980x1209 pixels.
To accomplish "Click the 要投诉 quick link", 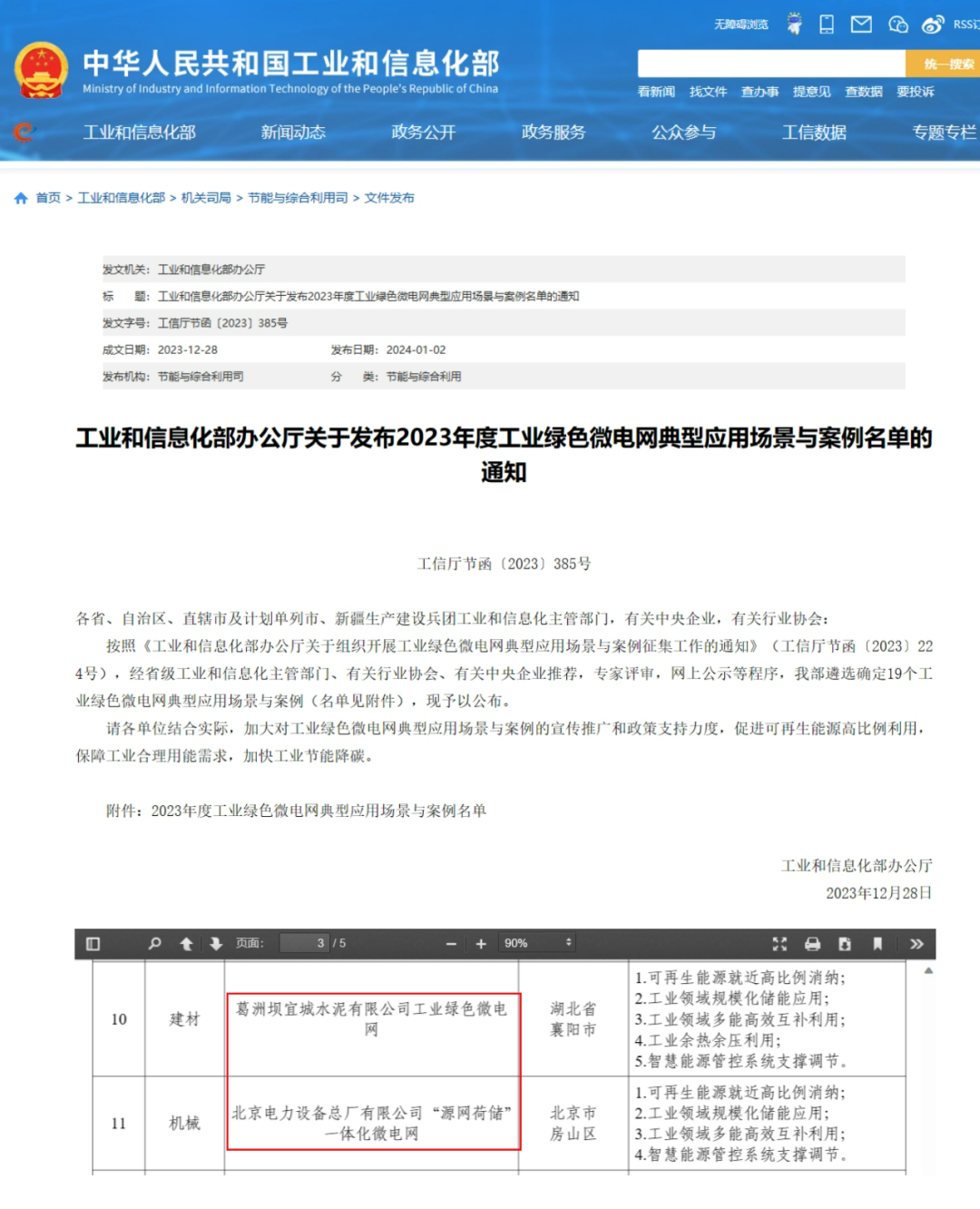I will pyautogui.click(x=916, y=92).
